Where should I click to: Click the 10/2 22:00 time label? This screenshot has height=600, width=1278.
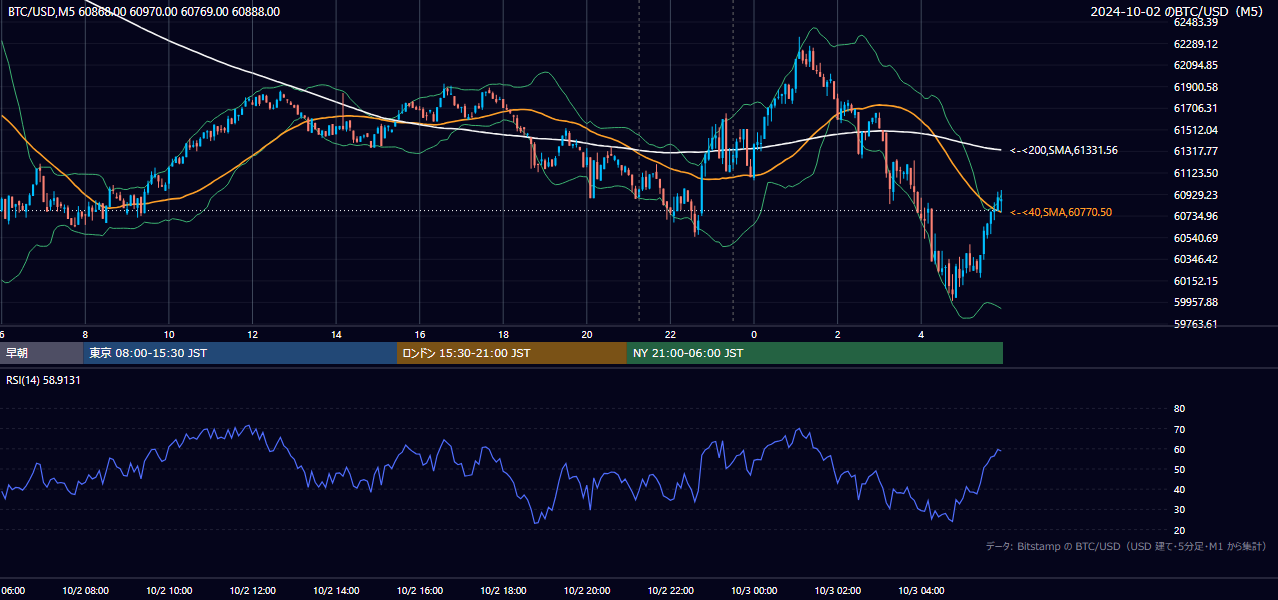pos(671,590)
